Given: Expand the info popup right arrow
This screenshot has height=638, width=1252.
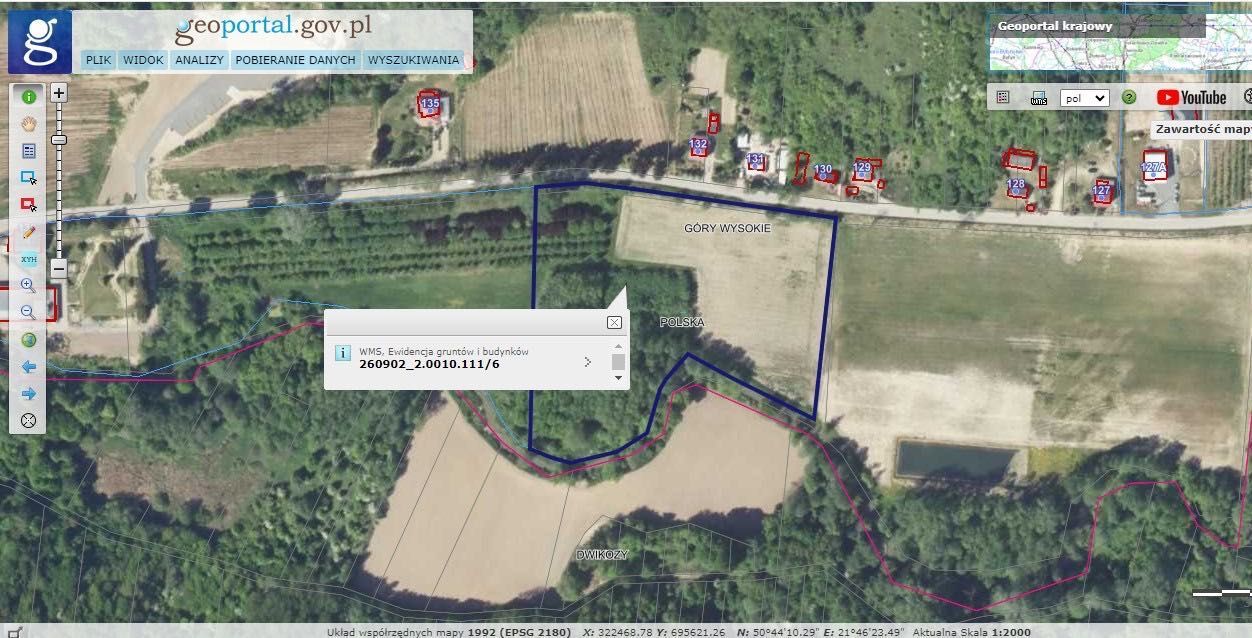Looking at the screenshot, I should (587, 361).
